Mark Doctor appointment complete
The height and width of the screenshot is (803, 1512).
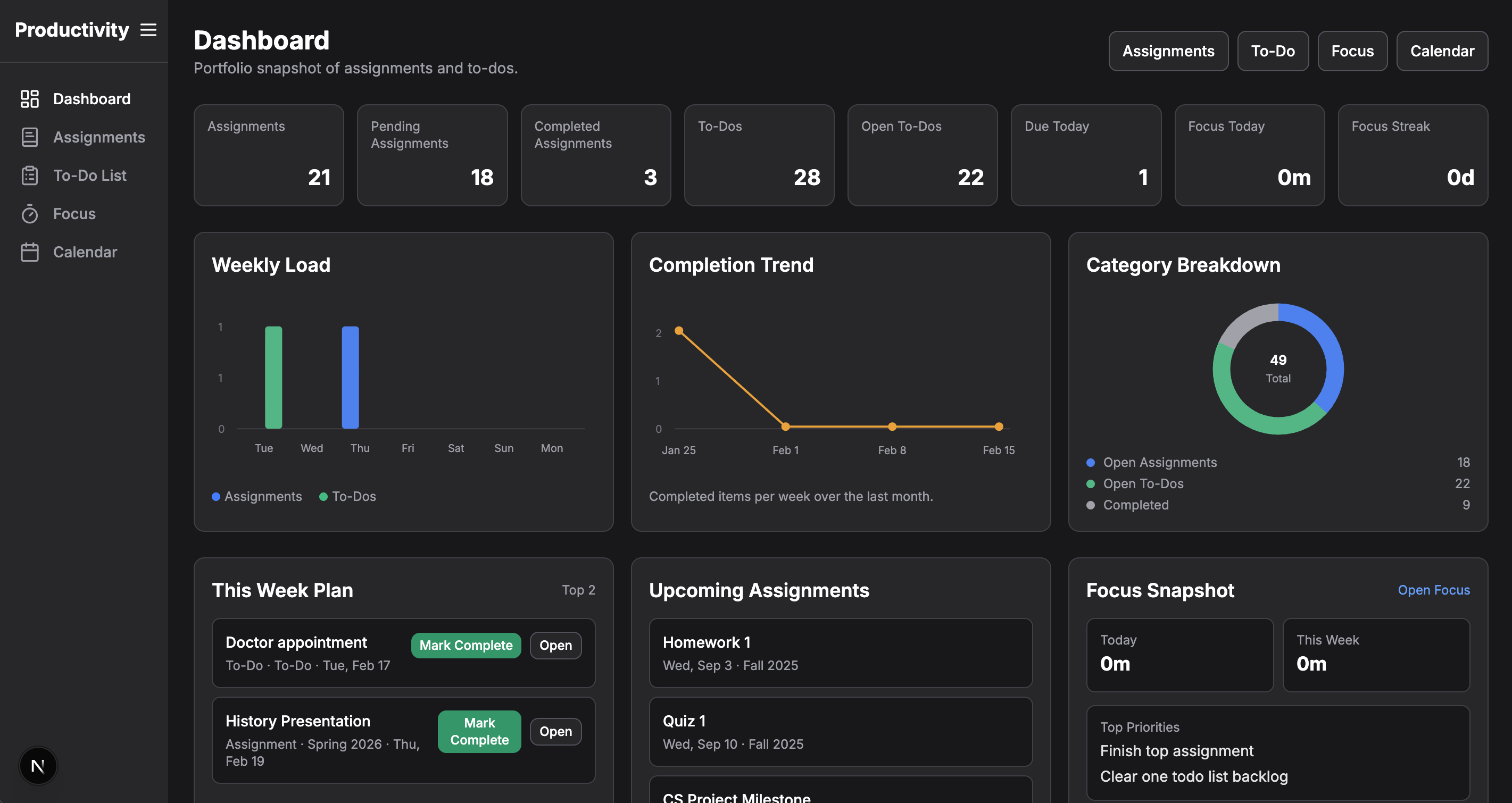[x=466, y=645]
